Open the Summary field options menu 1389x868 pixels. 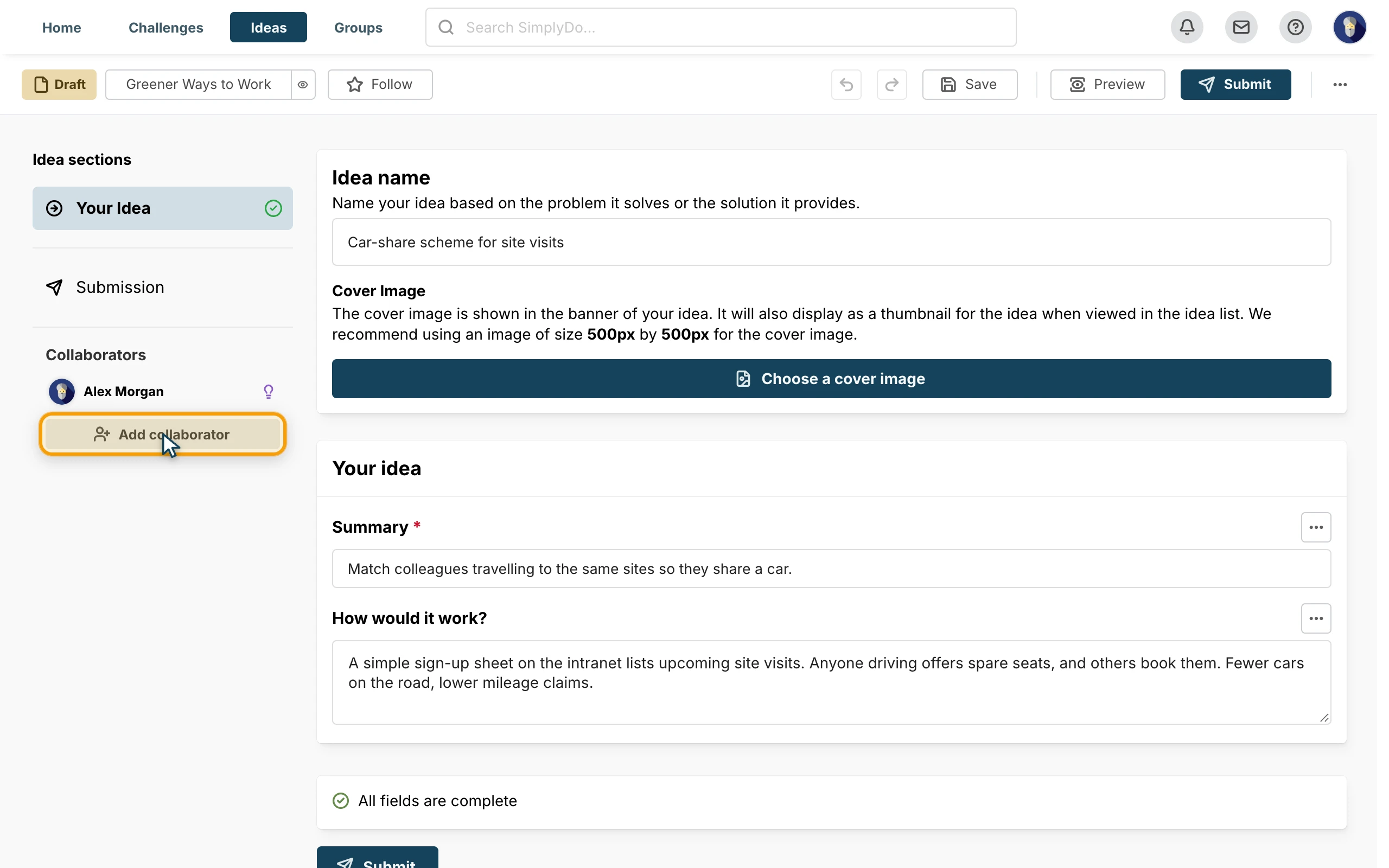(1316, 527)
